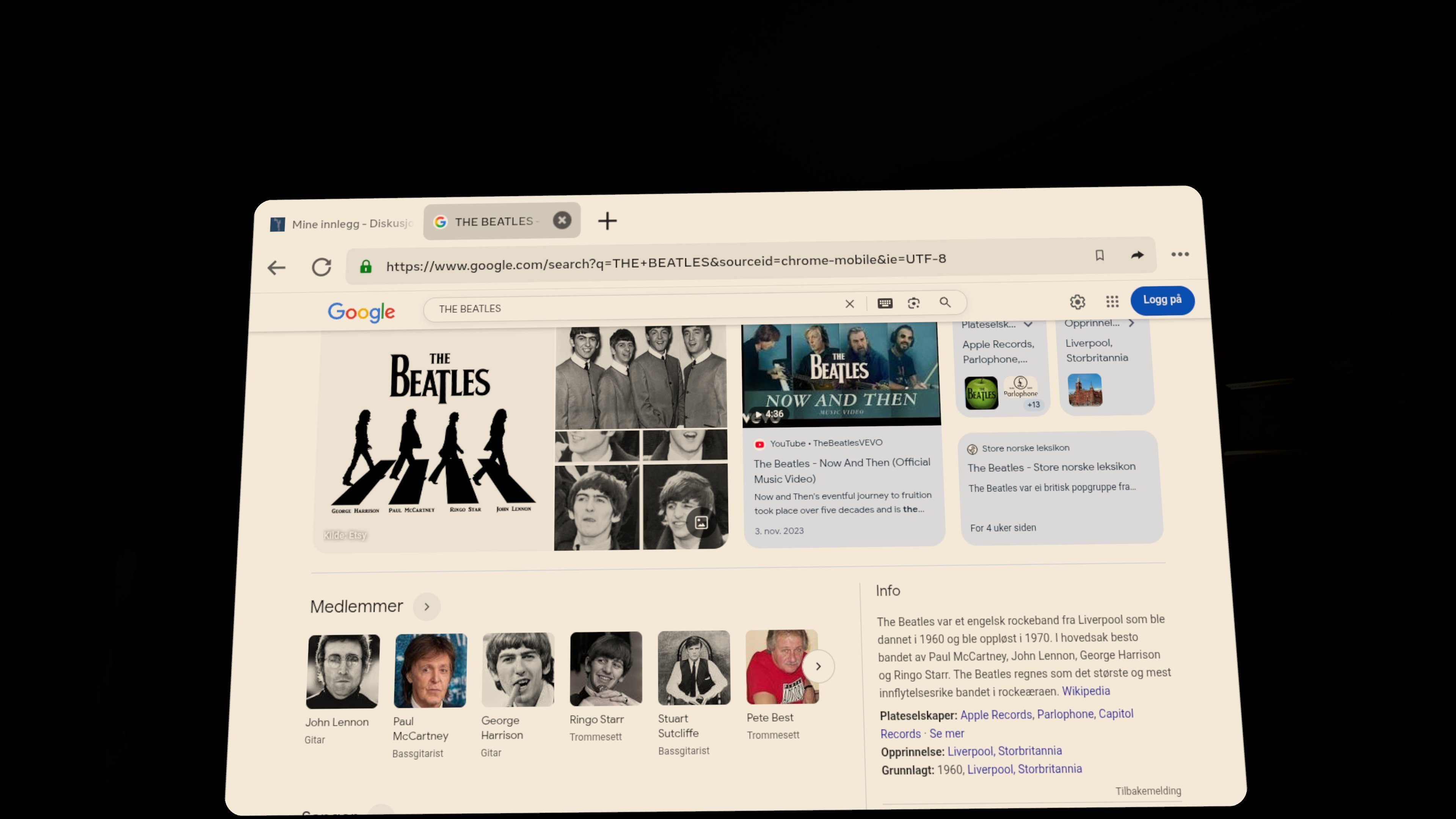
Task: Expand the Plateselsk... dropdown chevron
Action: point(1028,324)
